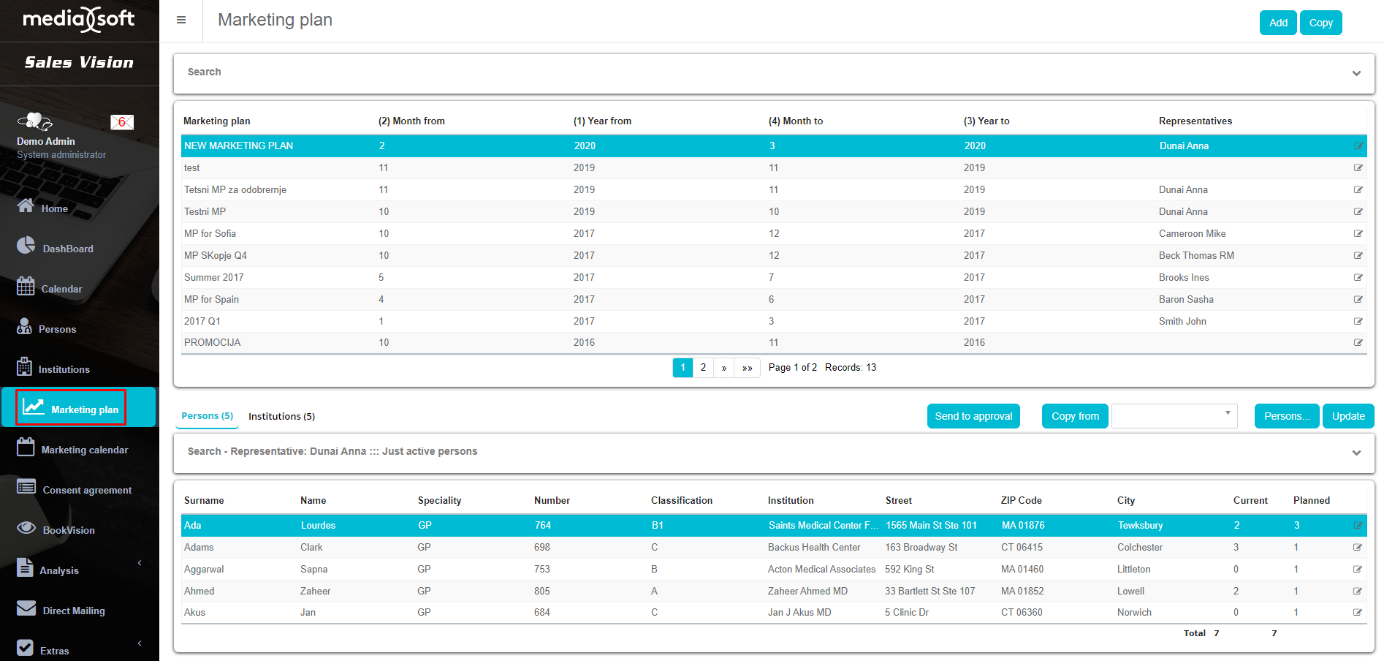Go to page 2 of records
This screenshot has width=1384, height=661.
(703, 368)
